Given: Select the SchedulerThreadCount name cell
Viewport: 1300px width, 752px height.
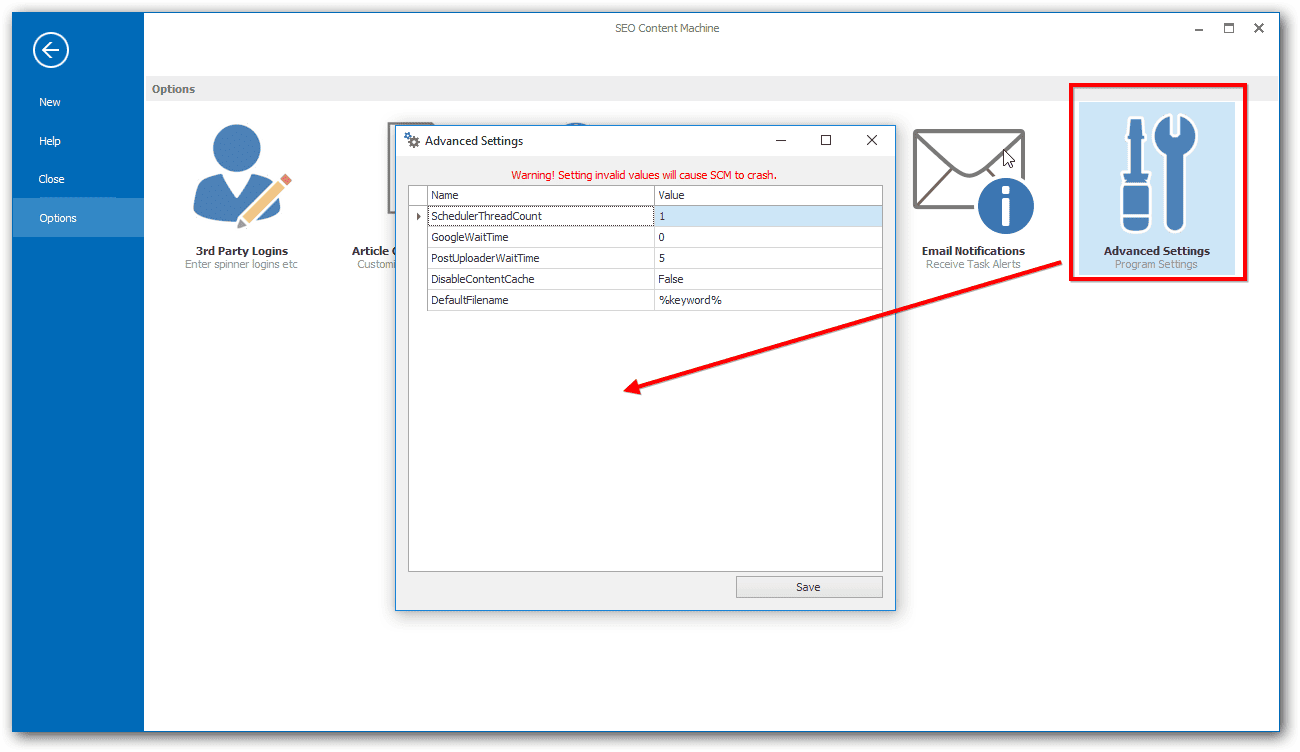Looking at the screenshot, I should 541,216.
